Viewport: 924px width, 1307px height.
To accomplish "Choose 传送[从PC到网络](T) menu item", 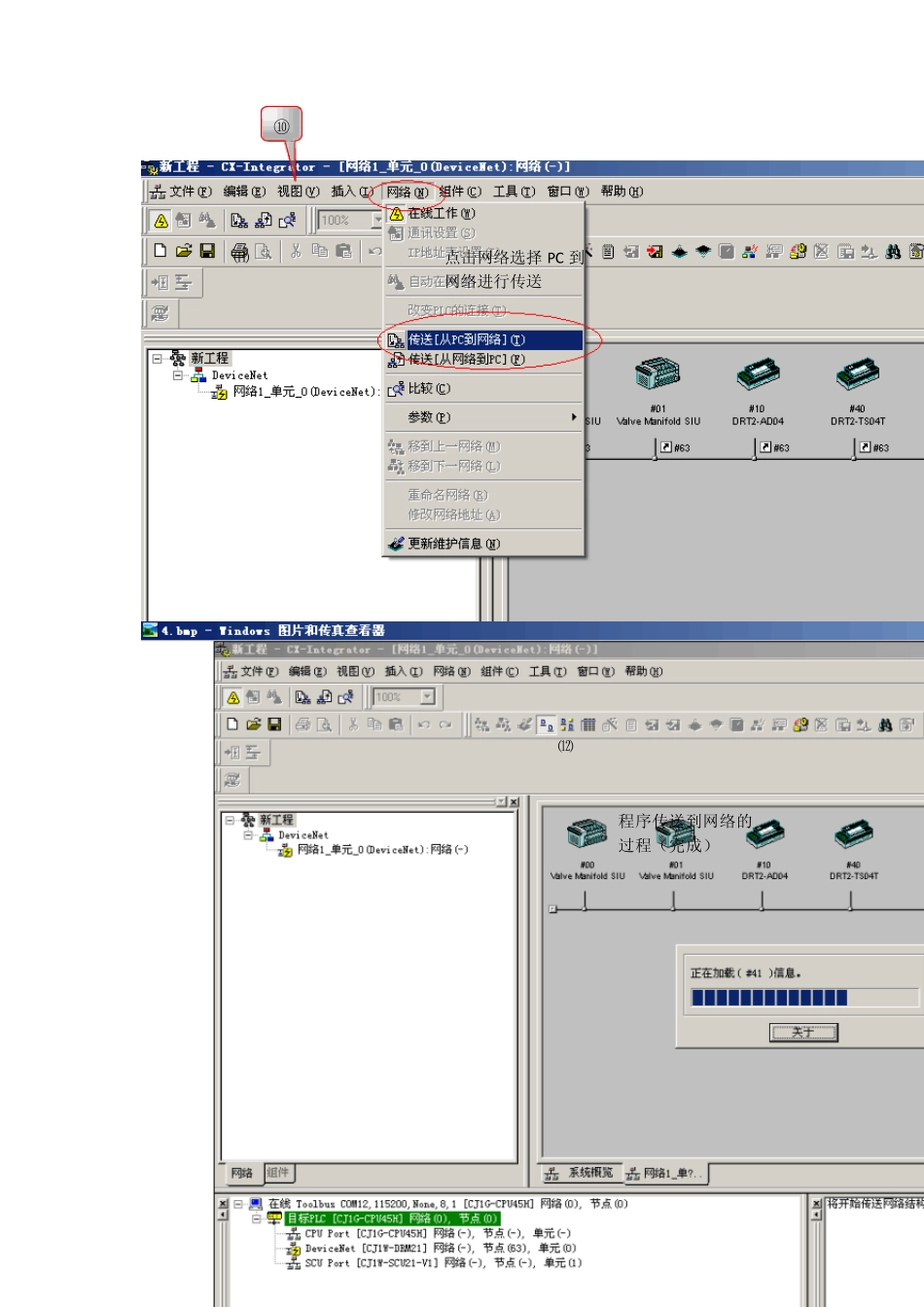I will coord(466,339).
